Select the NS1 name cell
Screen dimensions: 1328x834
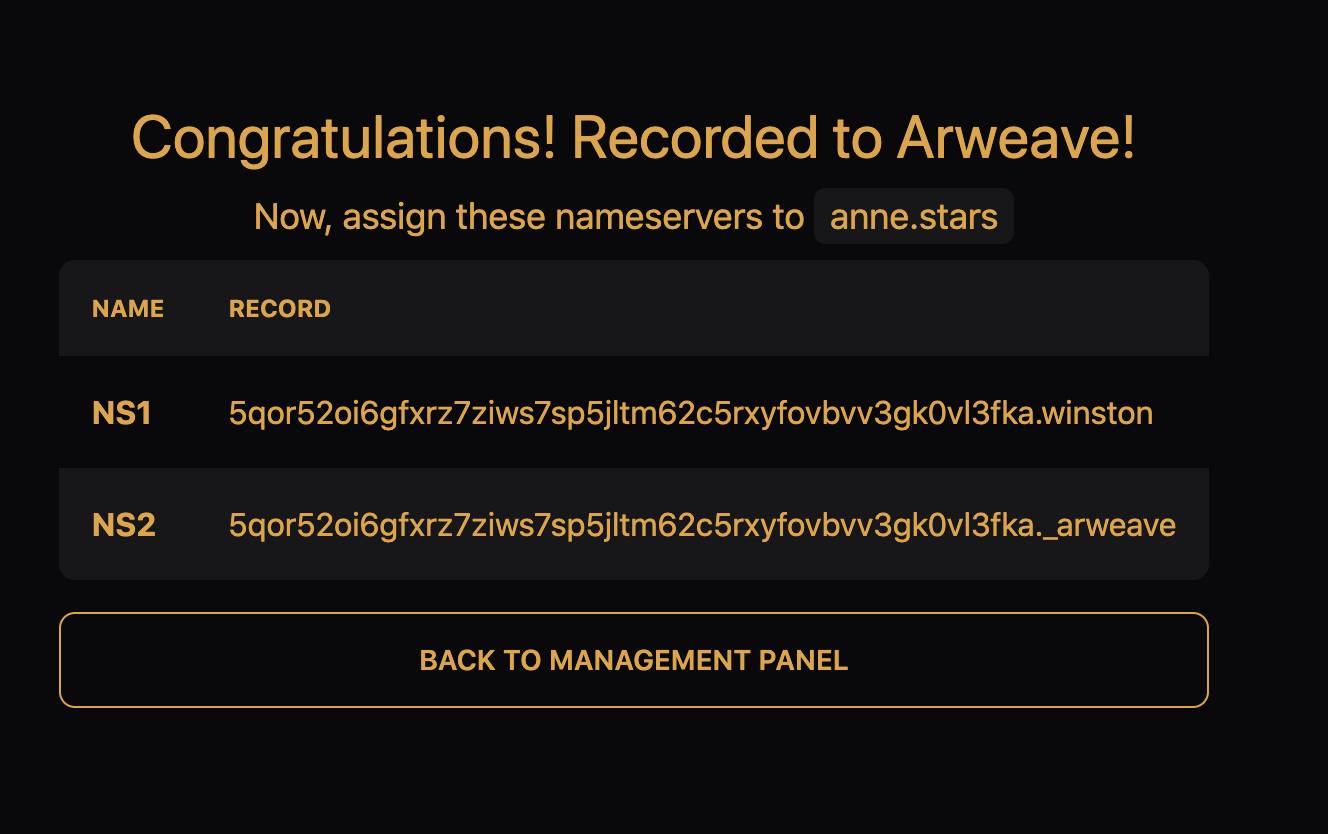click(121, 413)
